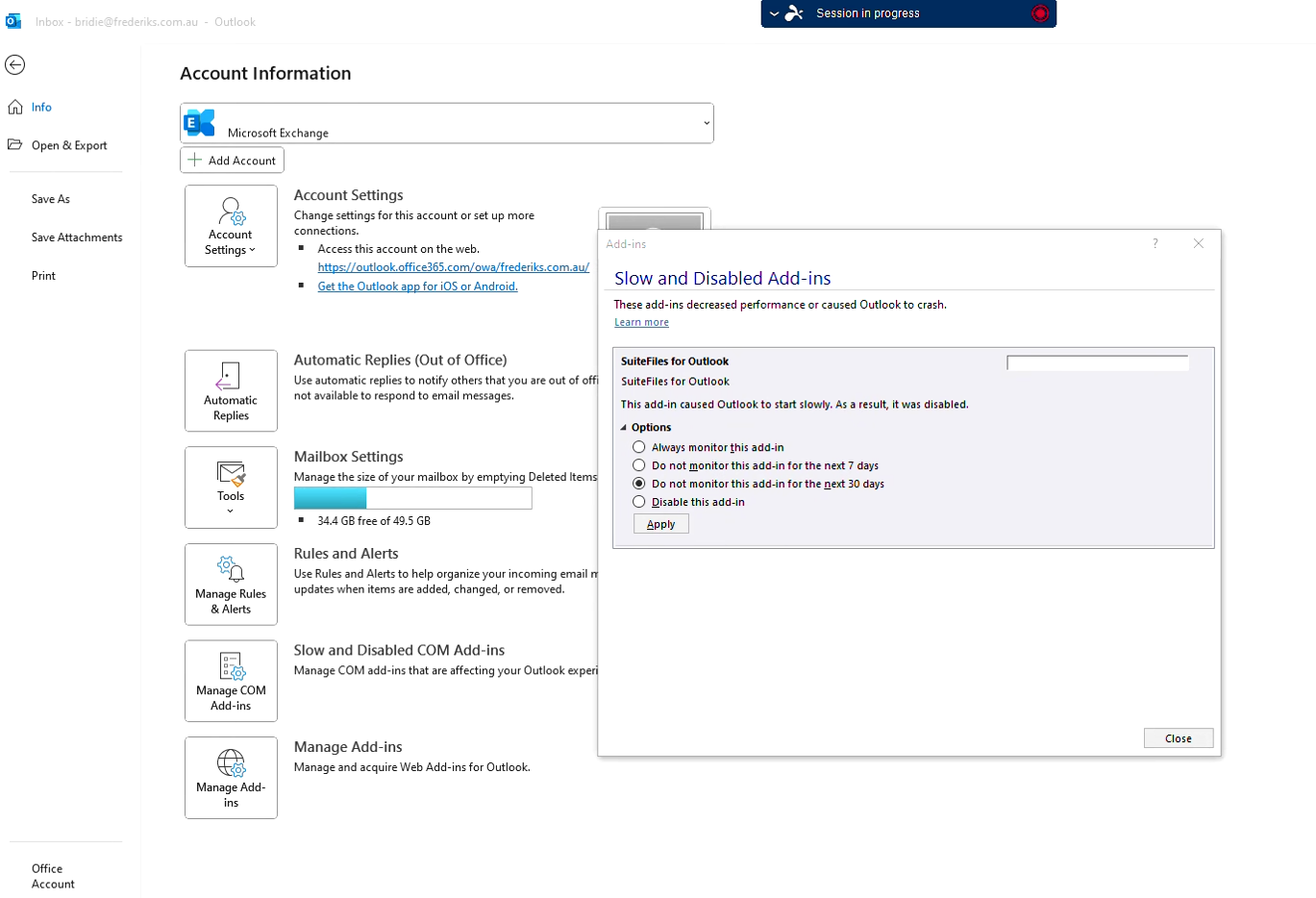Viewport: 1316px width, 898px height.
Task: Open Account Settings icon button
Action: point(231,226)
